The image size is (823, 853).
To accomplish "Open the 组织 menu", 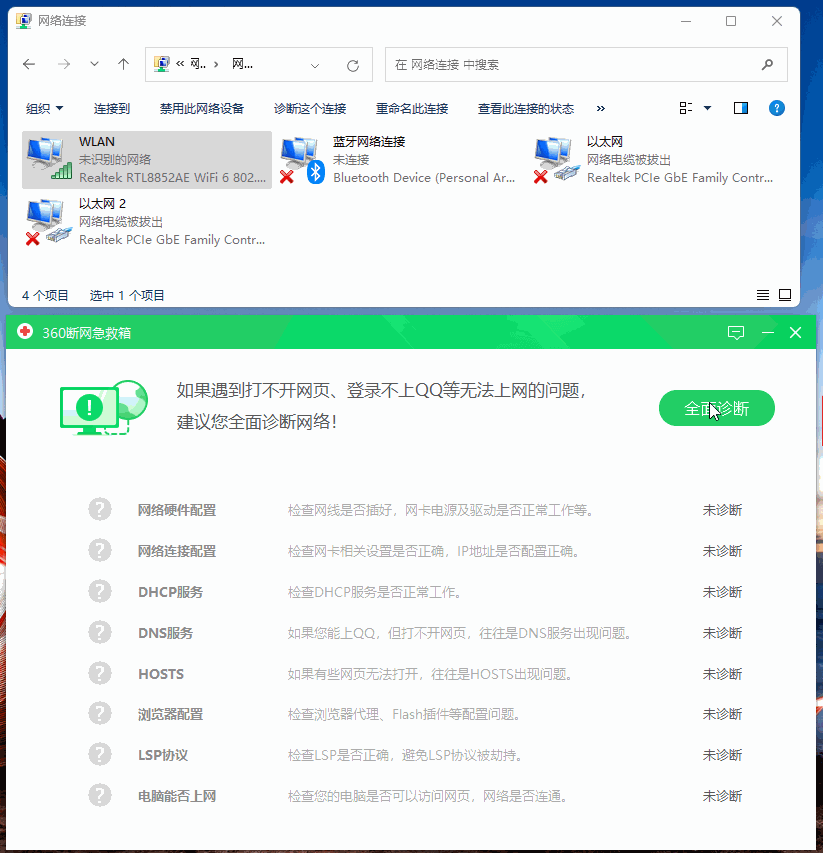I will coord(44,109).
